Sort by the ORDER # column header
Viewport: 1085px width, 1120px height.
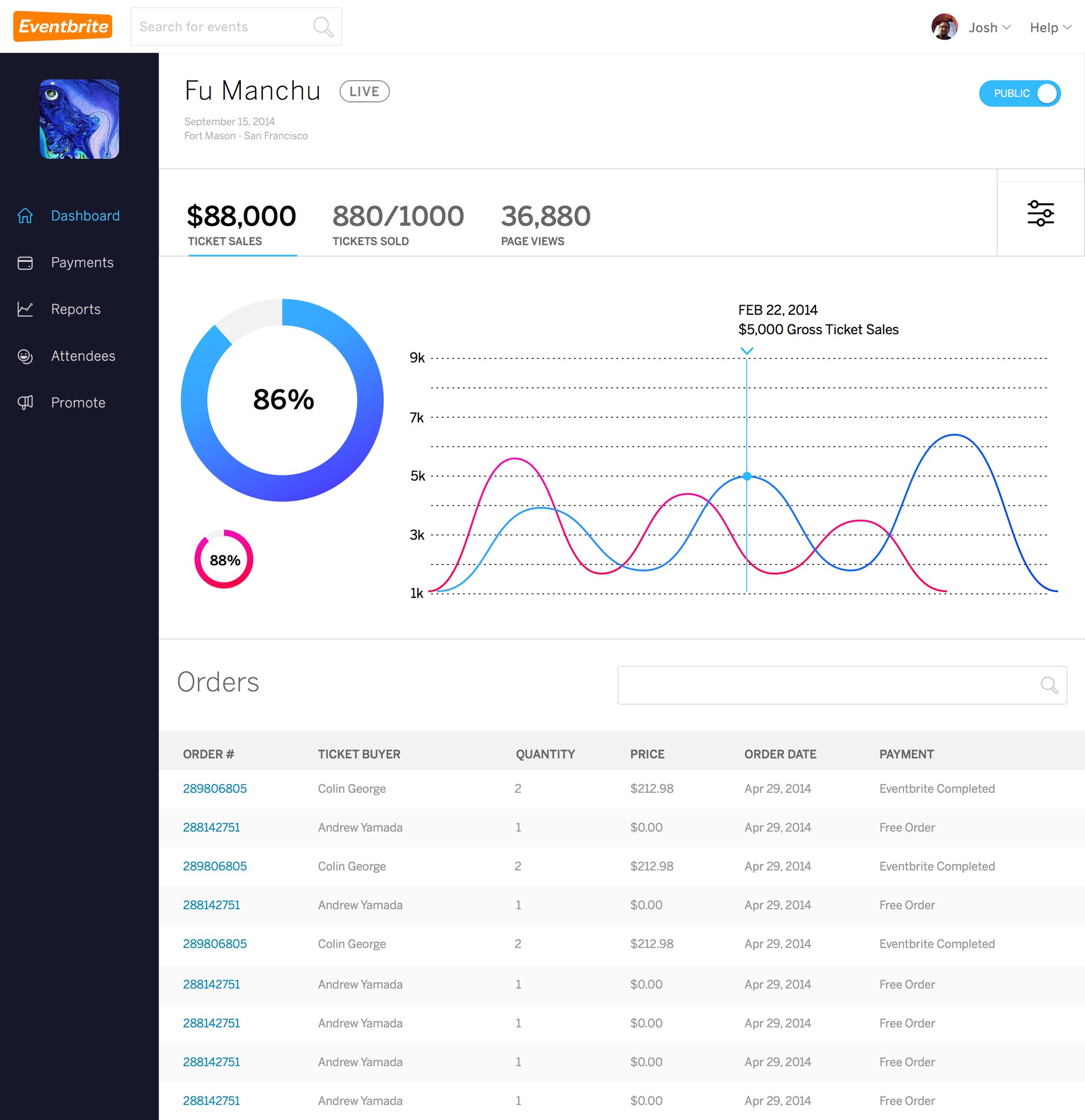(x=208, y=754)
